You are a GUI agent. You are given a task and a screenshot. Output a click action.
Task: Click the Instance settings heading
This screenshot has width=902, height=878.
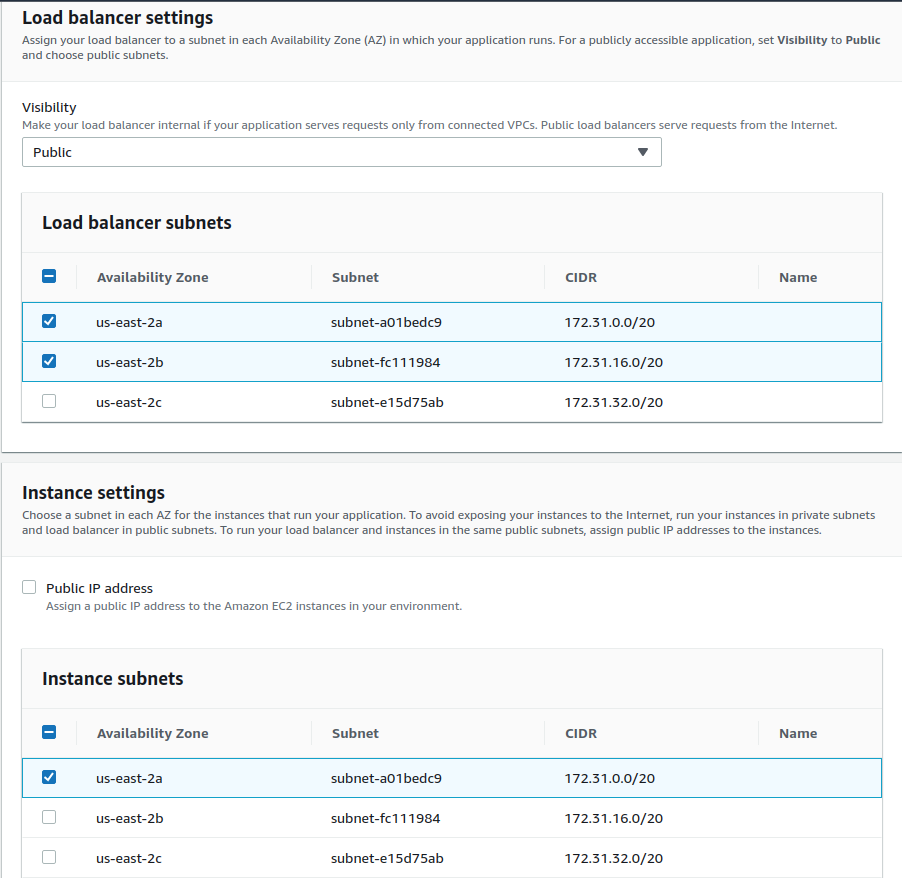(94, 492)
